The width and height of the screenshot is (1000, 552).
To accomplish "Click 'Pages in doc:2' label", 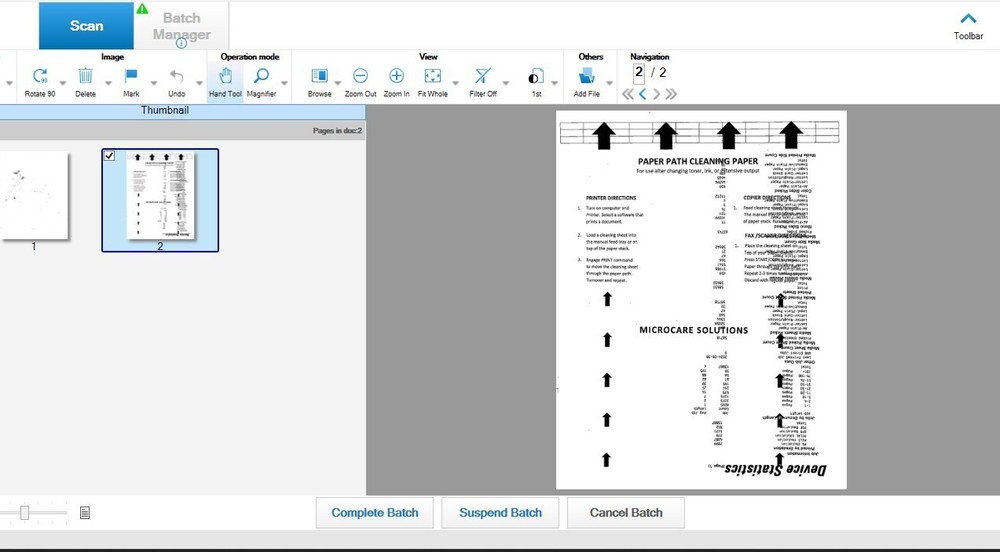I will coord(337,131).
